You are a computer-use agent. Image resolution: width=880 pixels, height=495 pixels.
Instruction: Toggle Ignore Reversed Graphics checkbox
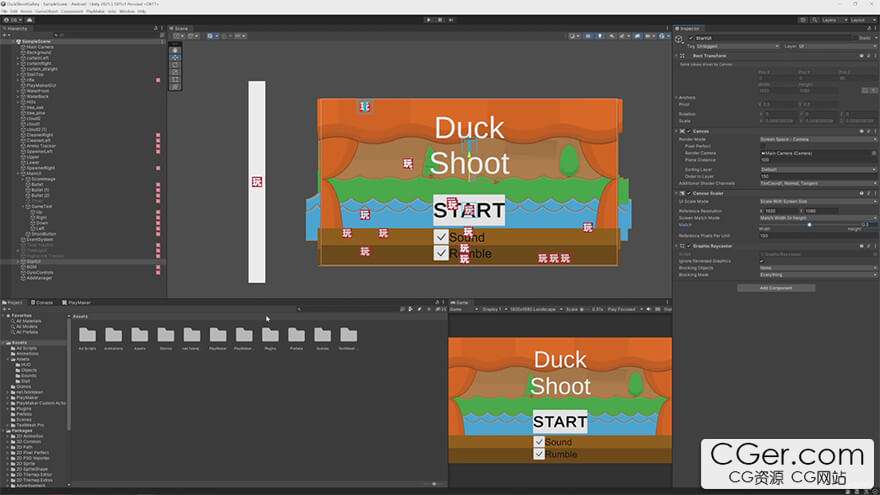click(x=762, y=261)
